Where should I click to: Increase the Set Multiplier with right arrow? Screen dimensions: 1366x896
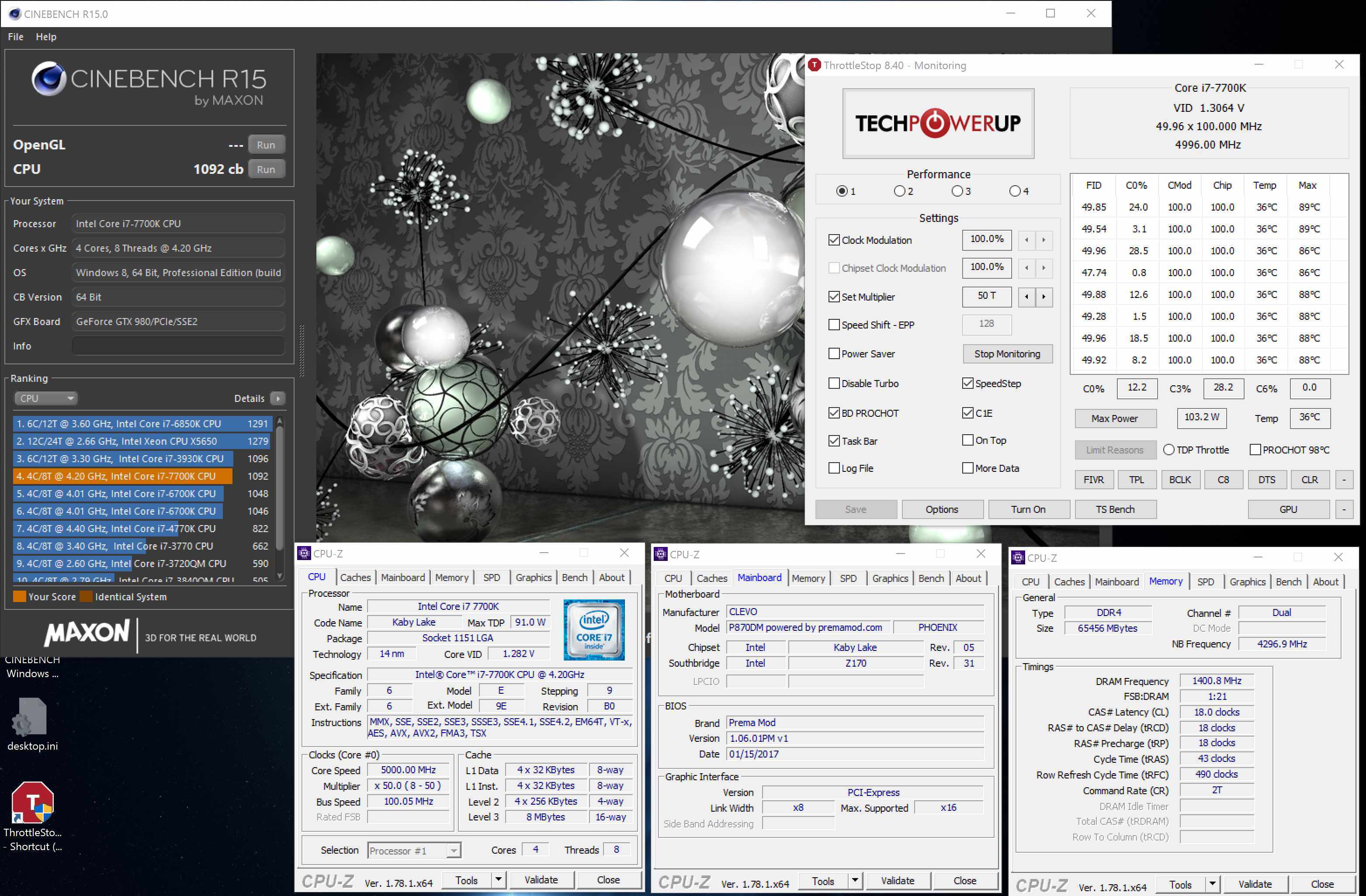click(x=1044, y=297)
